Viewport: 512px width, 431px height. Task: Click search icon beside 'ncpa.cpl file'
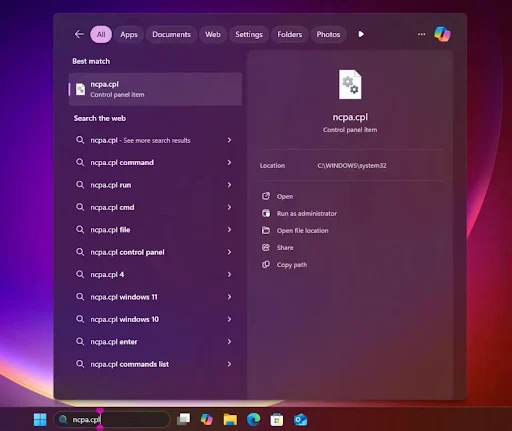(80, 230)
